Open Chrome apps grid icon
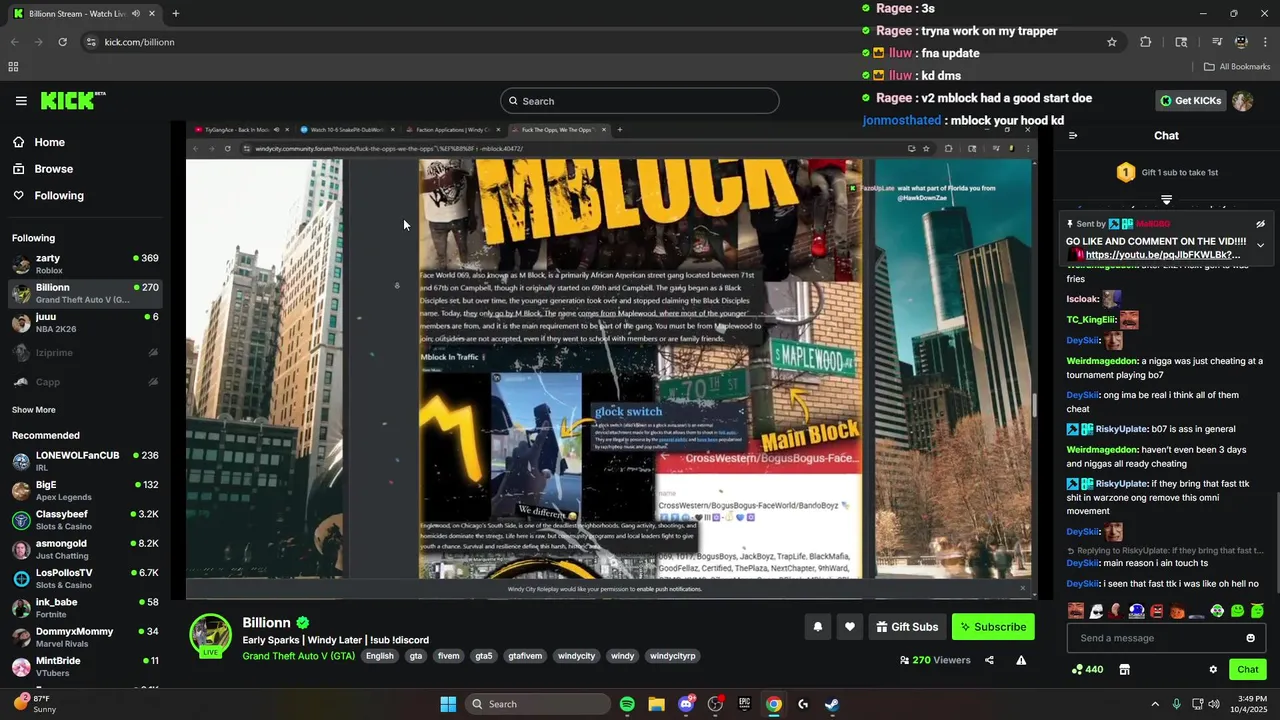The width and height of the screenshot is (1280, 720). (x=13, y=67)
